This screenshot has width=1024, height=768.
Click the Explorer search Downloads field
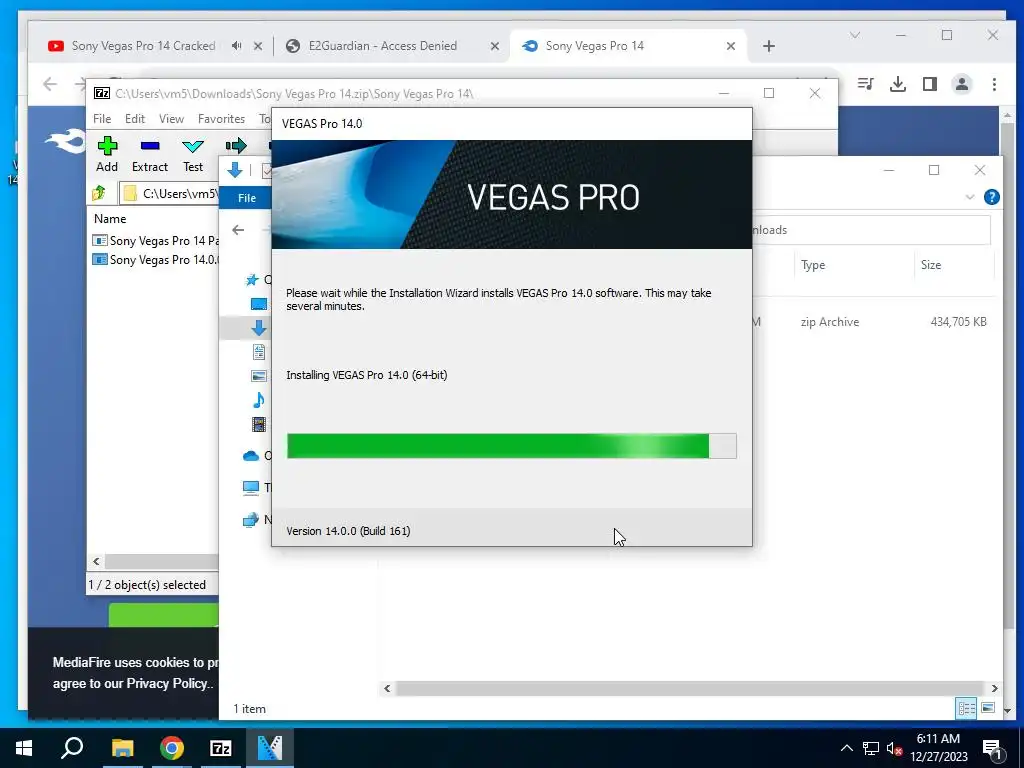tap(871, 230)
